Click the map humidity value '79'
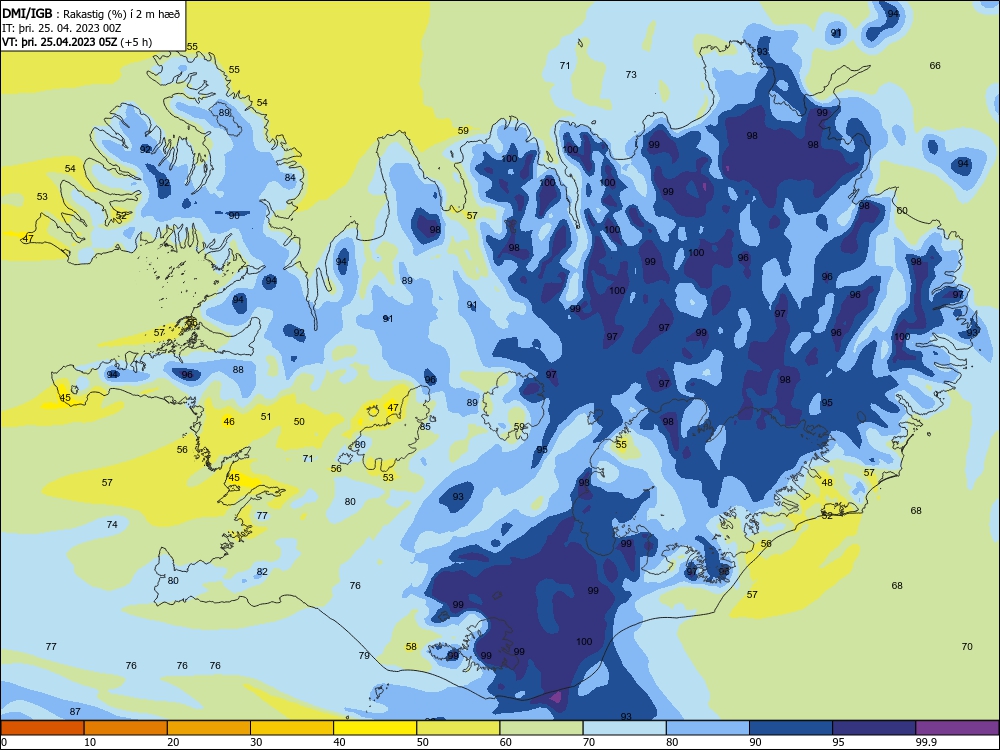The image size is (1000, 750). coord(364,656)
